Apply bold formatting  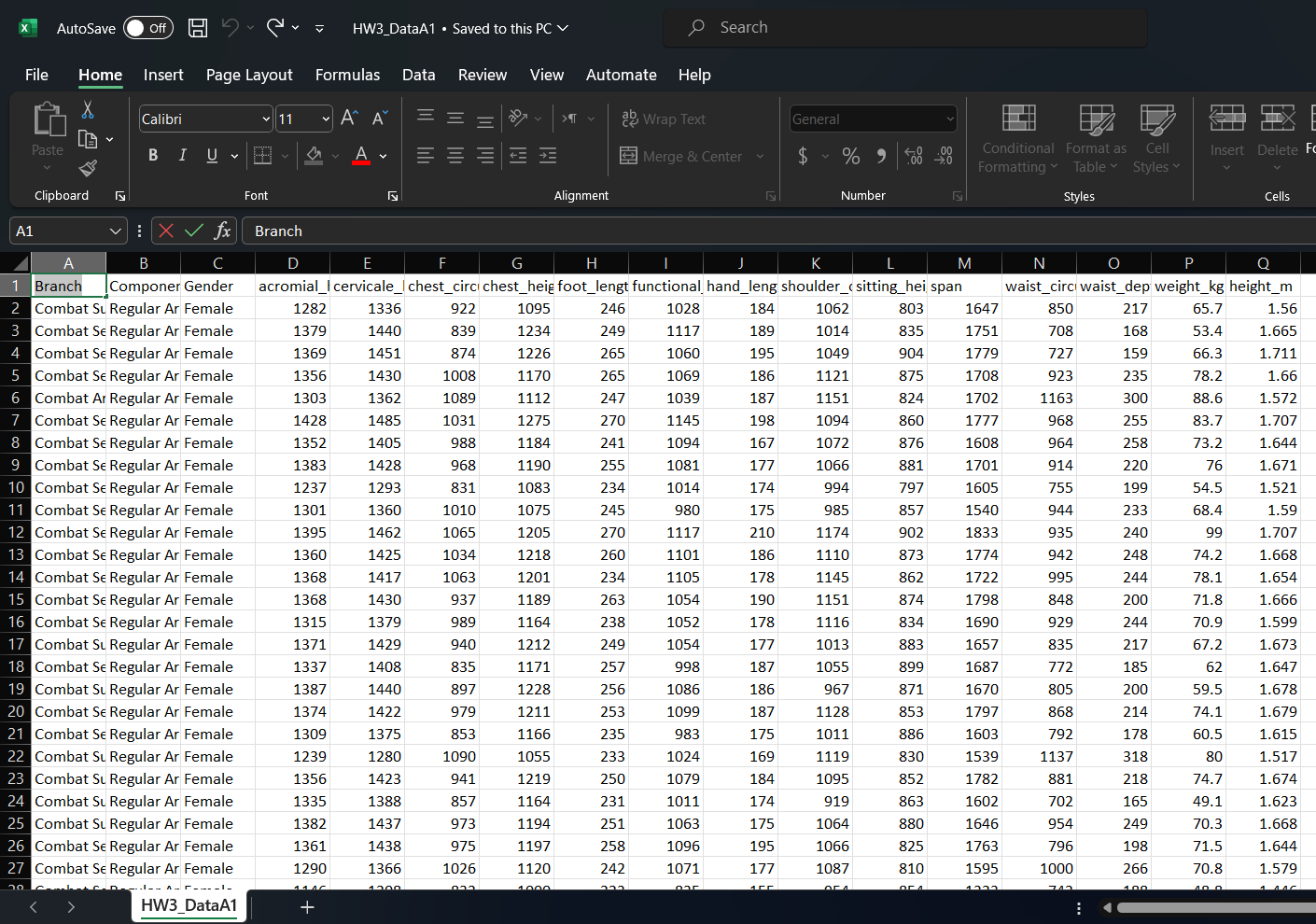(x=153, y=155)
